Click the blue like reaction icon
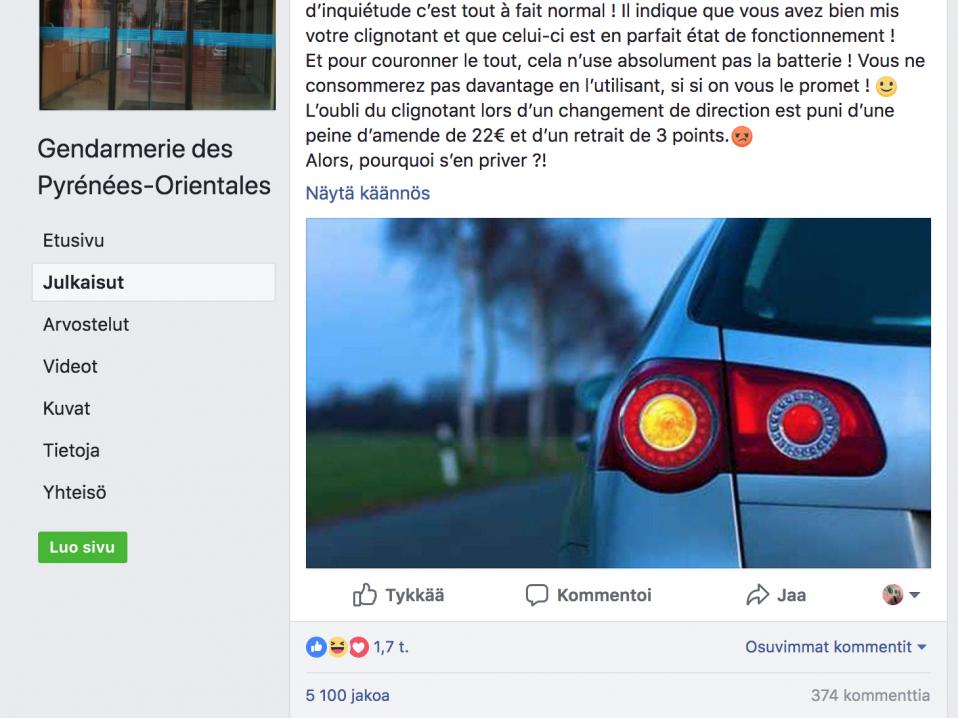 [x=316, y=647]
